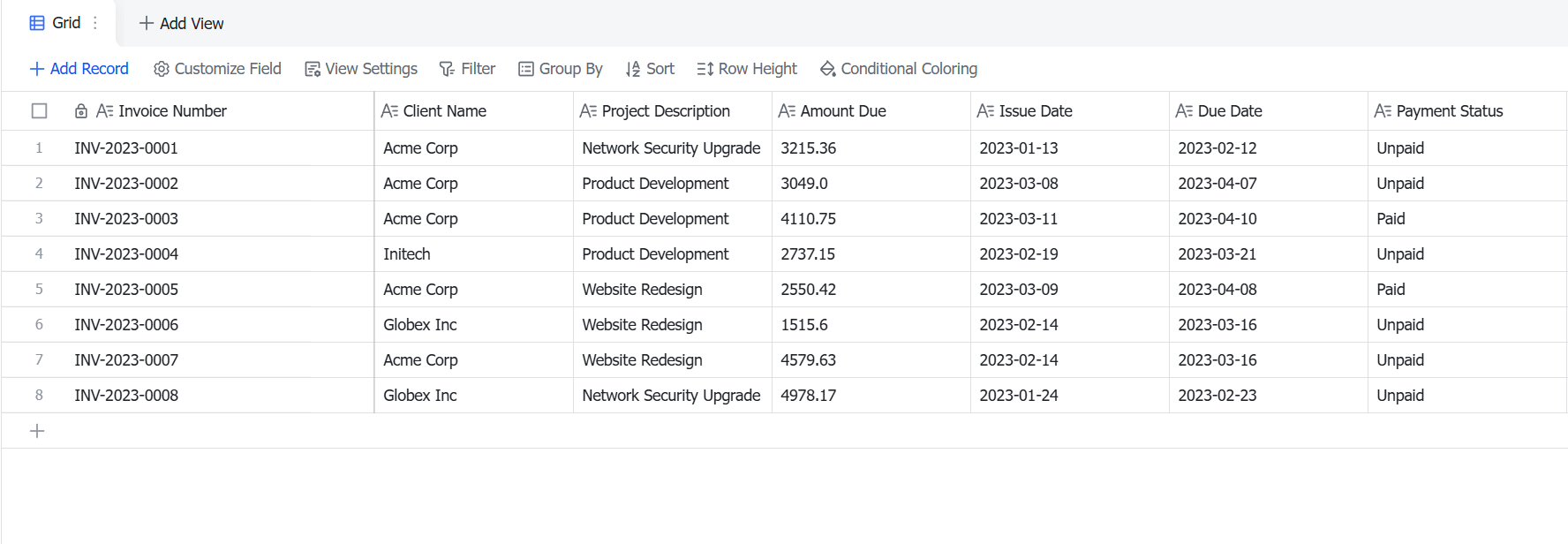Click issue date 2023-01-13
Viewport: 1568px width, 544px height.
(x=1070, y=148)
